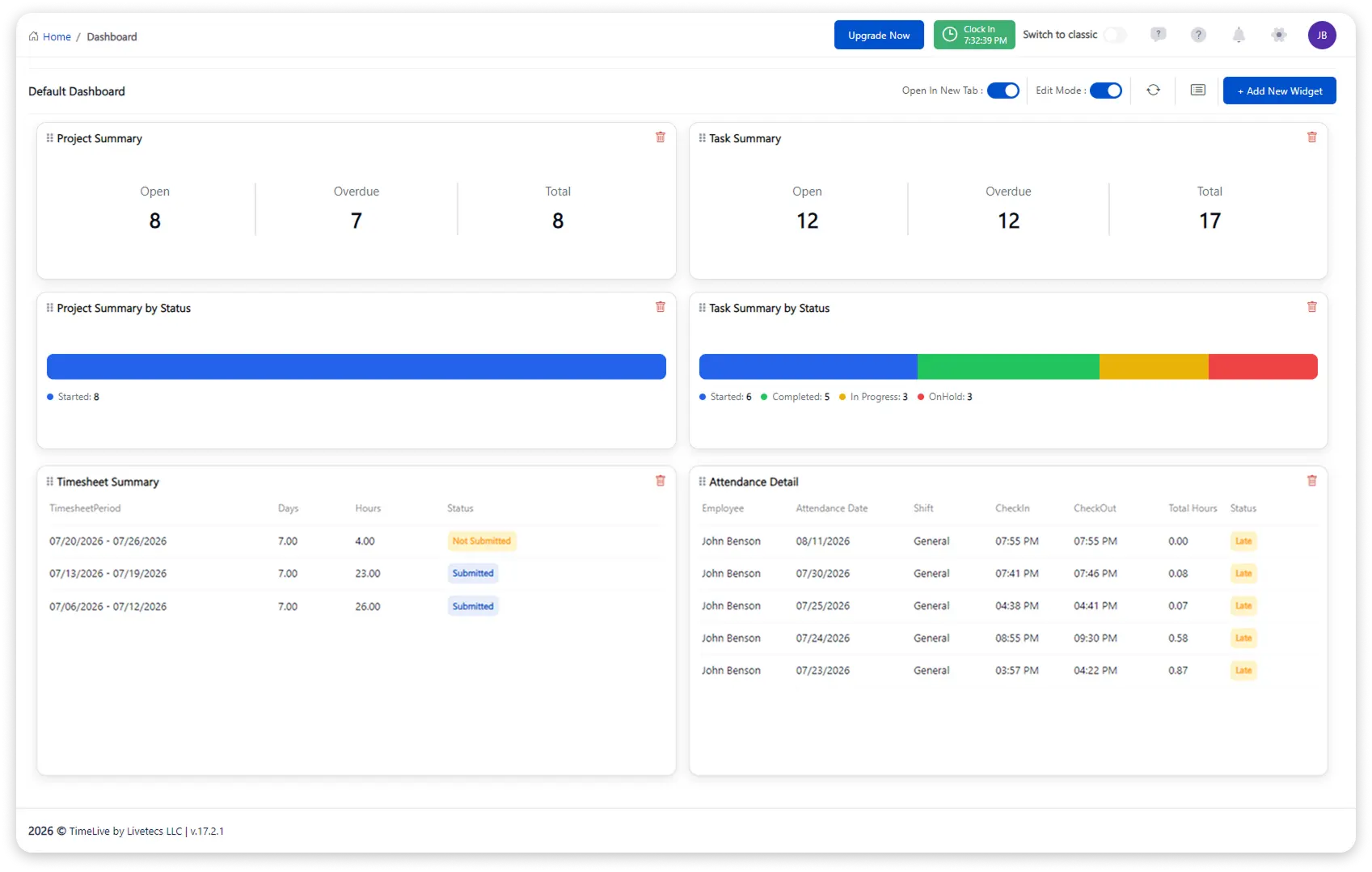Open the help question mark icon
Viewport: 1372px width, 872px height.
1198,35
